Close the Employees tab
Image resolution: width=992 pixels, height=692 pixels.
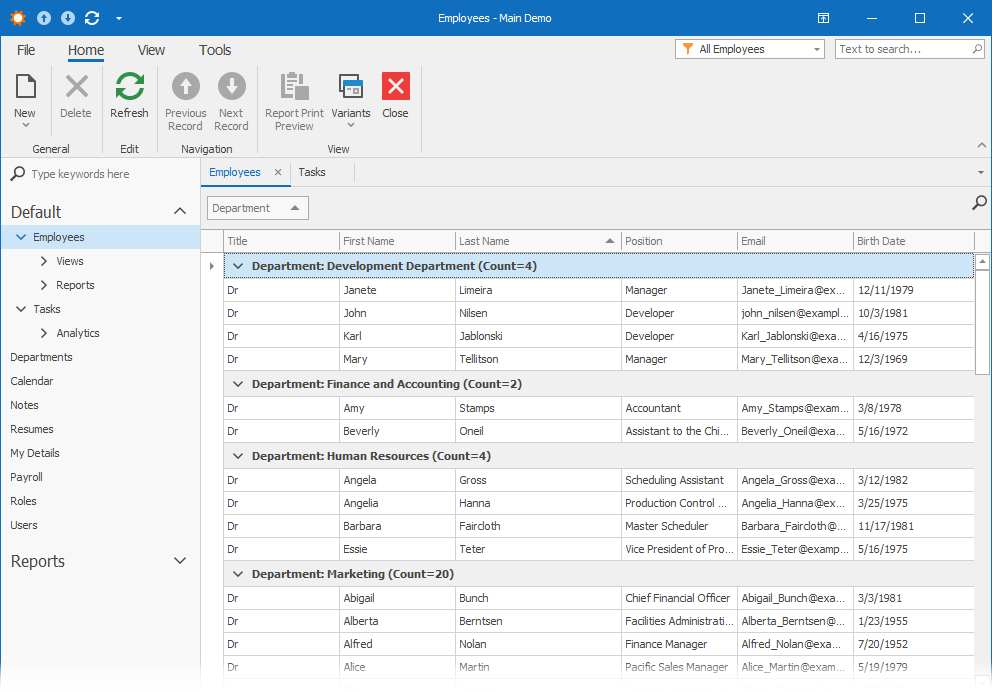coord(278,172)
